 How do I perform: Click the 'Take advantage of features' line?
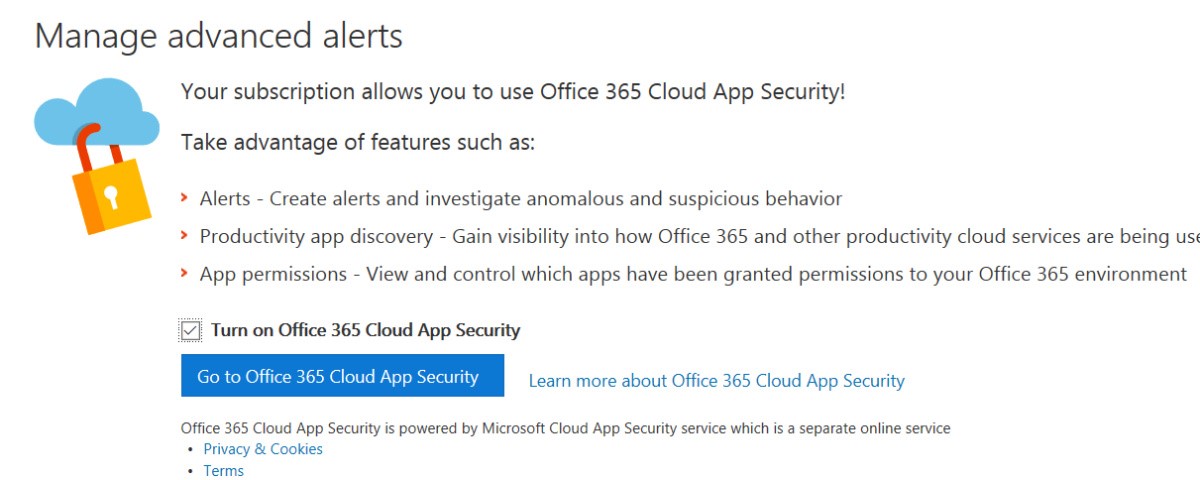(358, 142)
